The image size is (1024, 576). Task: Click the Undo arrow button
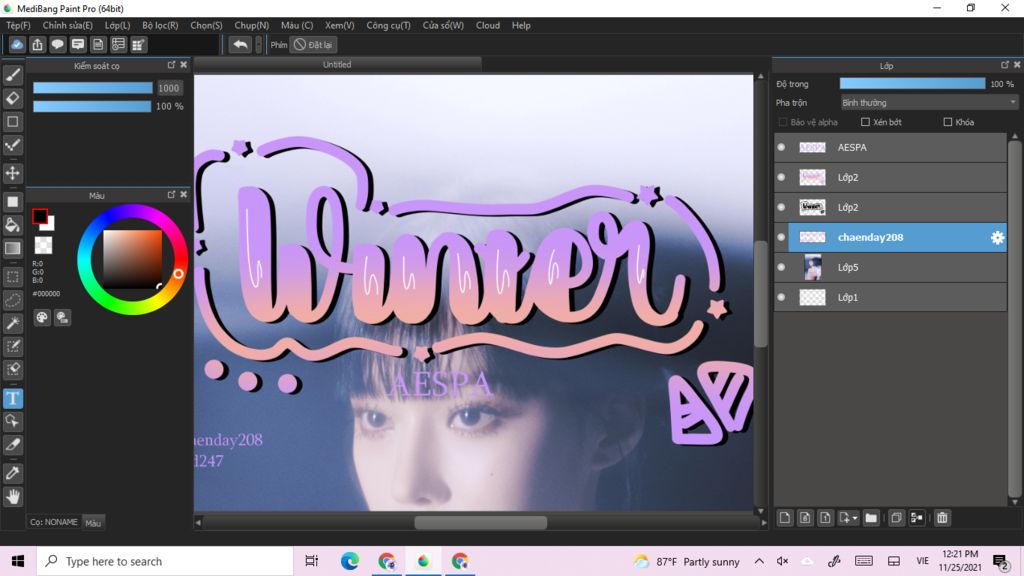click(240, 44)
